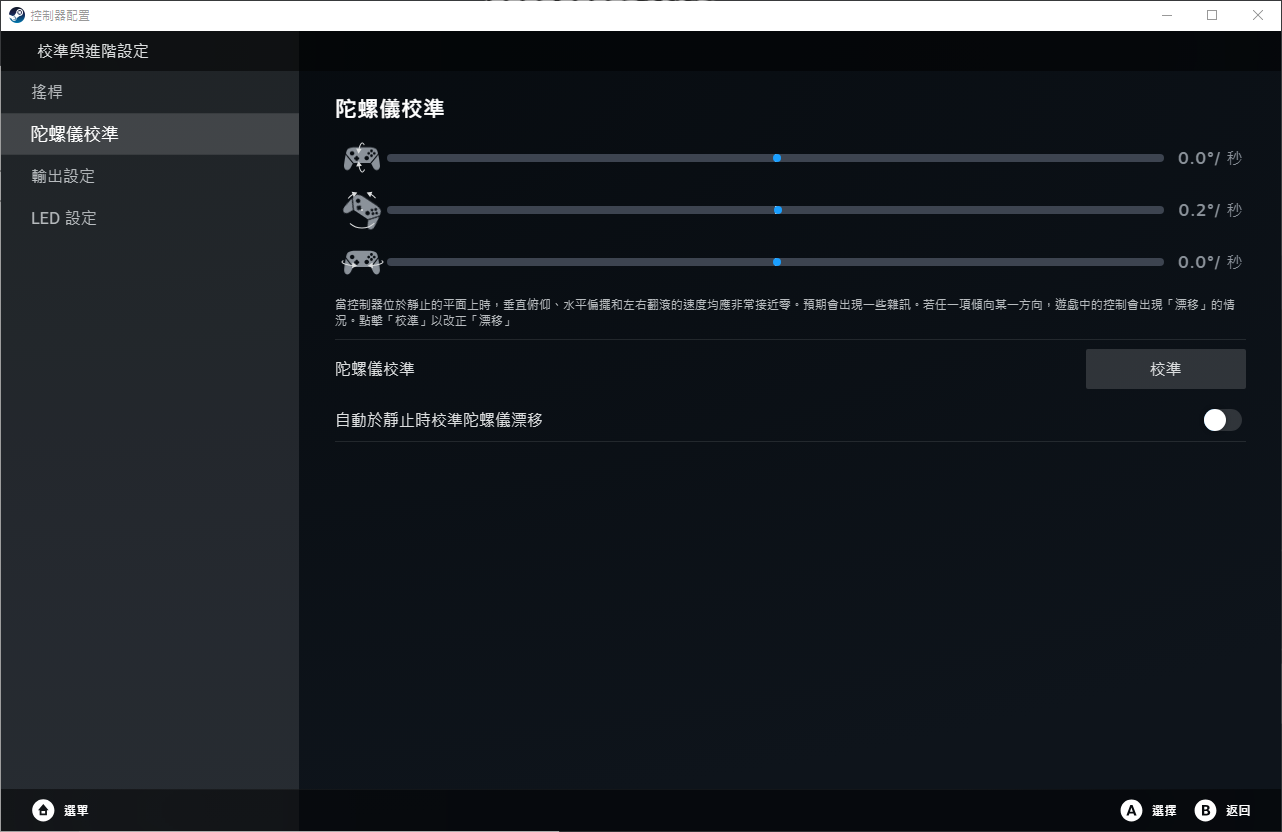Click the pitch rate slider at 0.0°/秒

click(x=775, y=158)
